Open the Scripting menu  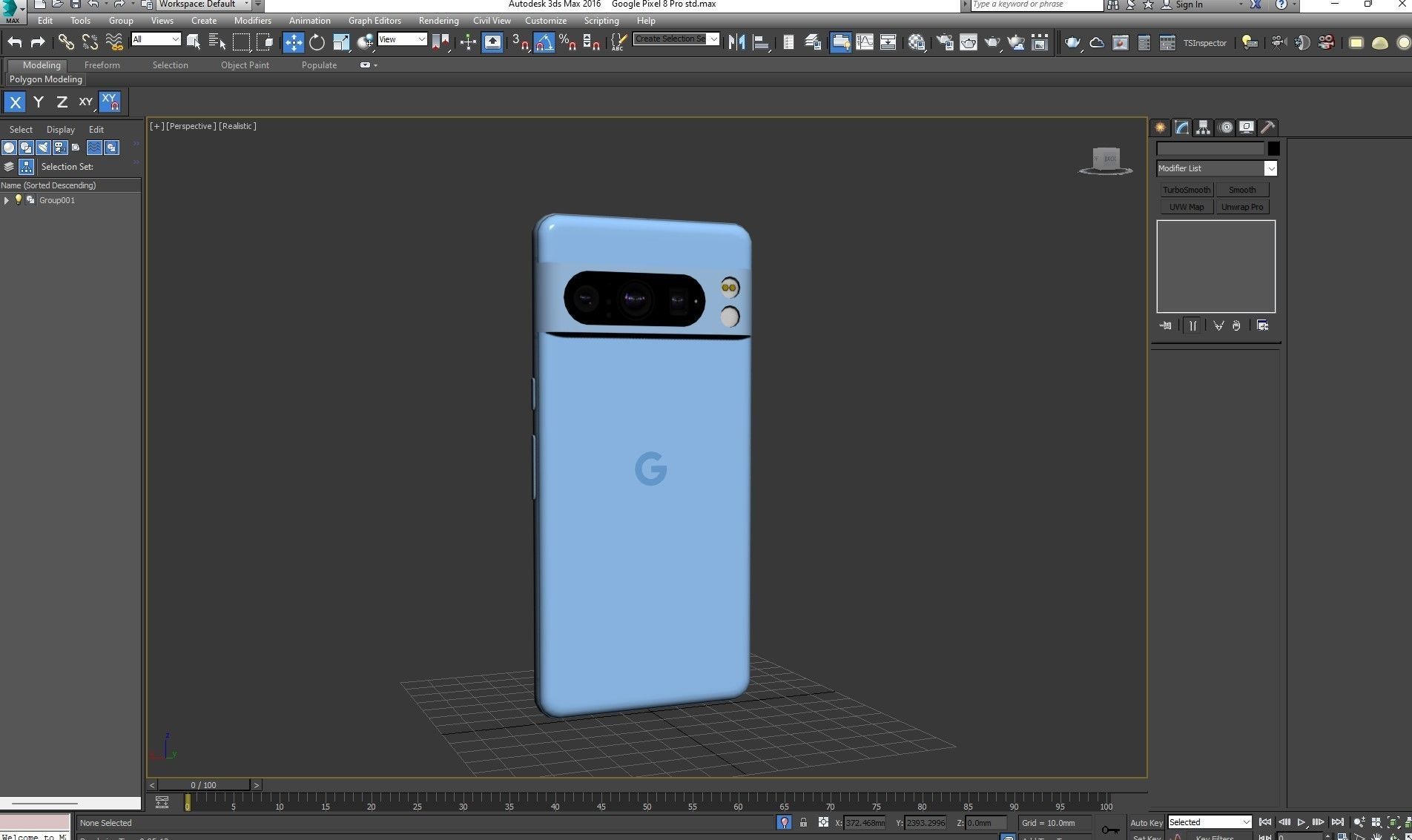(x=601, y=21)
